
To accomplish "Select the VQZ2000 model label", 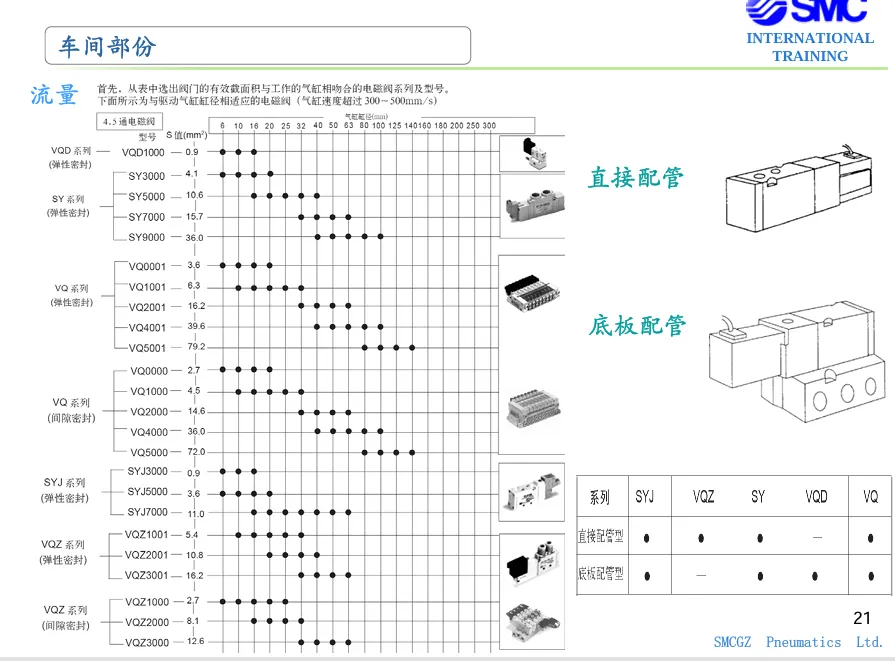I will point(147,622).
